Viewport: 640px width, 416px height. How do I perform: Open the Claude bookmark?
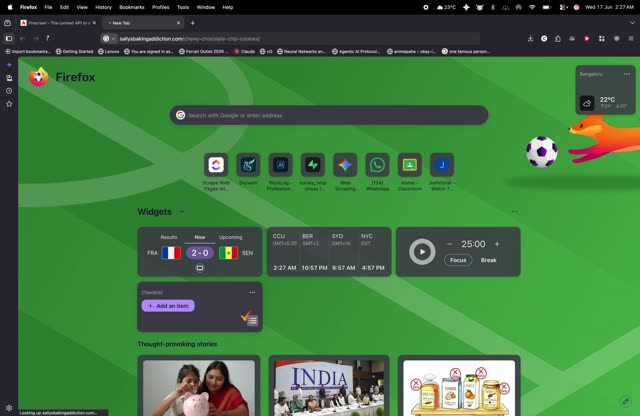[244, 51]
